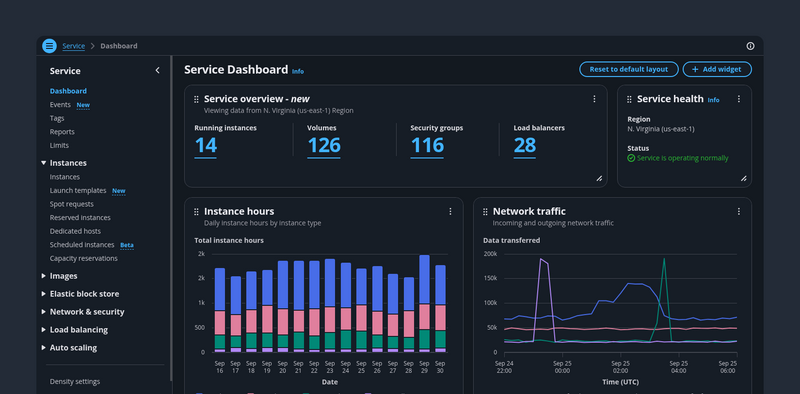Screen dimensions: 800x394
Task: Expand the Images navigation section
Action: [x=43, y=276]
